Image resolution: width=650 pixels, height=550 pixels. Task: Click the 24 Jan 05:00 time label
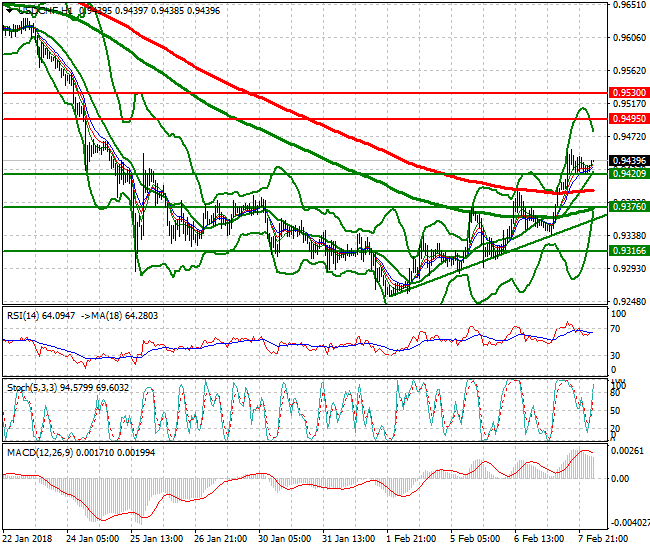pyautogui.click(x=93, y=539)
